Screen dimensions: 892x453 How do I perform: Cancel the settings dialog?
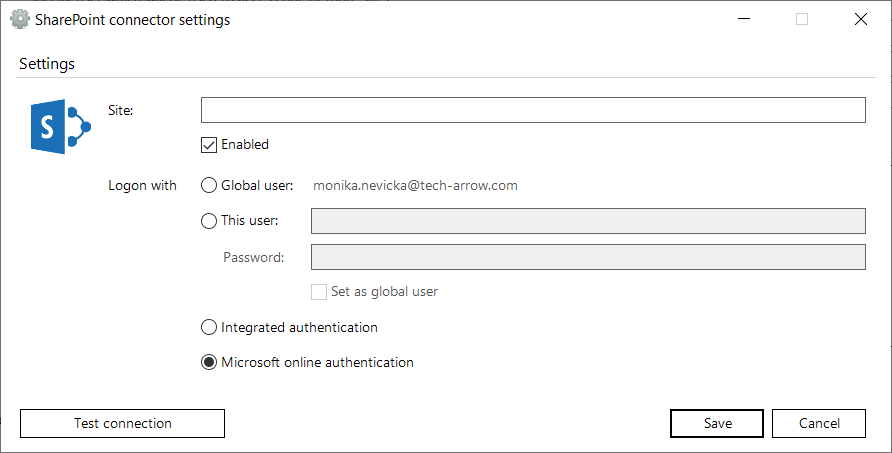point(818,423)
